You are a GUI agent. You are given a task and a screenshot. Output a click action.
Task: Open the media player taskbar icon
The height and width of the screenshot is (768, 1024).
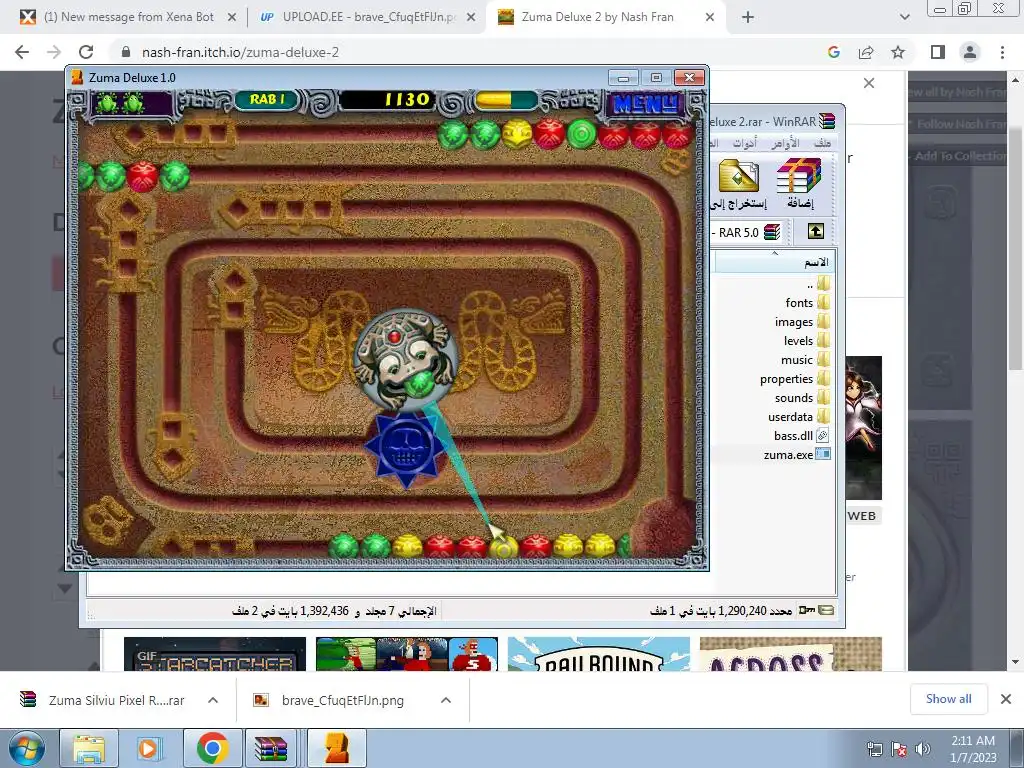[x=149, y=748]
